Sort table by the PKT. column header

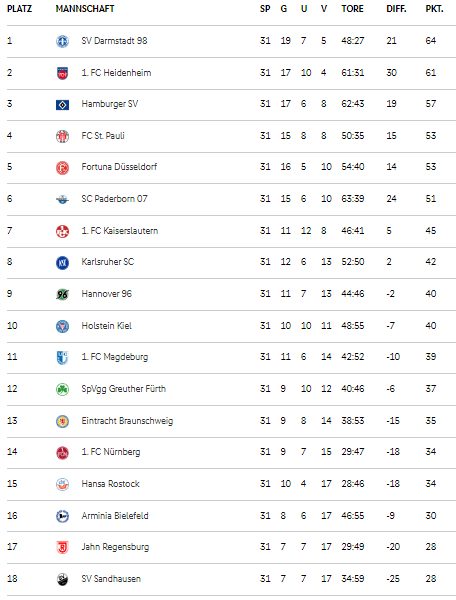(x=434, y=9)
